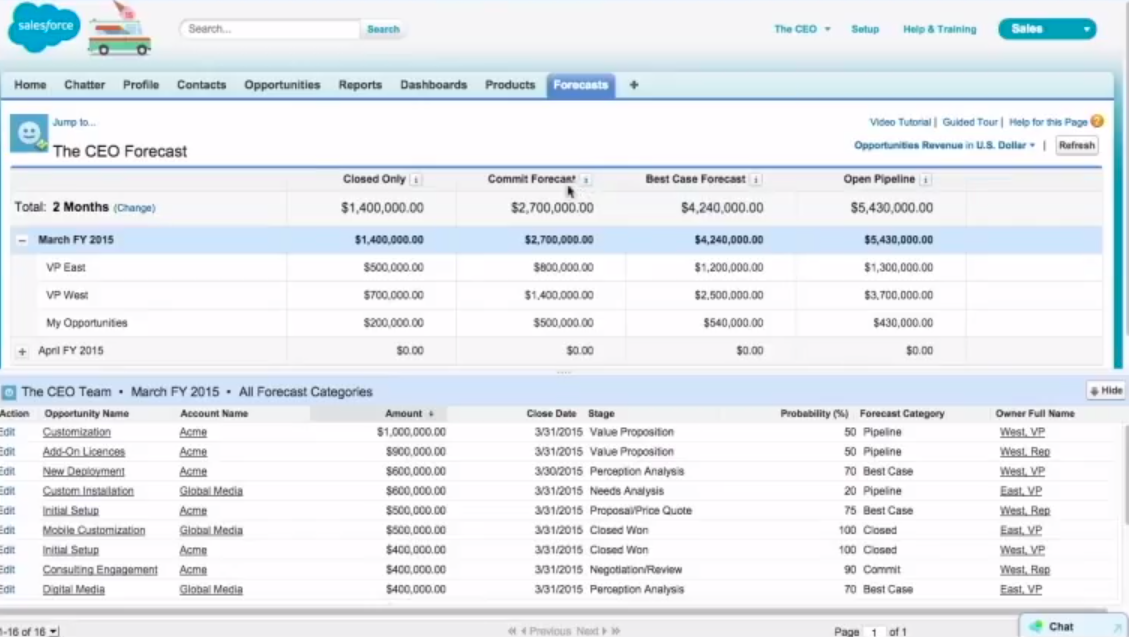Click the Help for this Page question icon
Image resolution: width=1129 pixels, height=637 pixels.
point(1097,122)
